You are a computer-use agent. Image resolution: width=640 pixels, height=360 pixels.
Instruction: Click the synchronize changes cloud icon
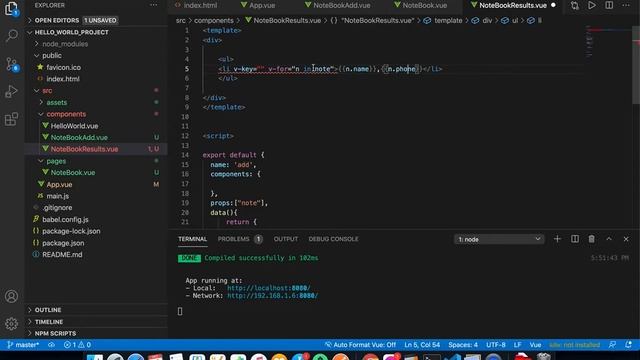tap(51, 345)
